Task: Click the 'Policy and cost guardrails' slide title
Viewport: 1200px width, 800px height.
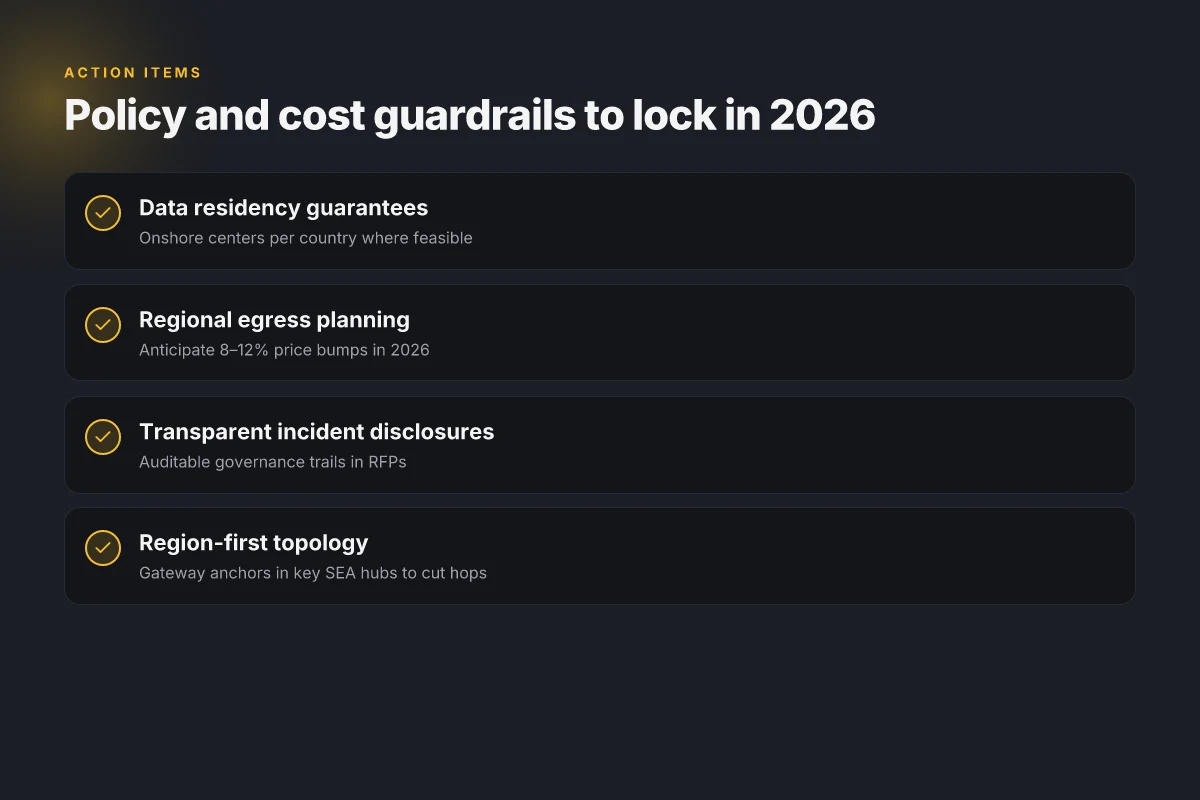Action: pyautogui.click(x=470, y=116)
